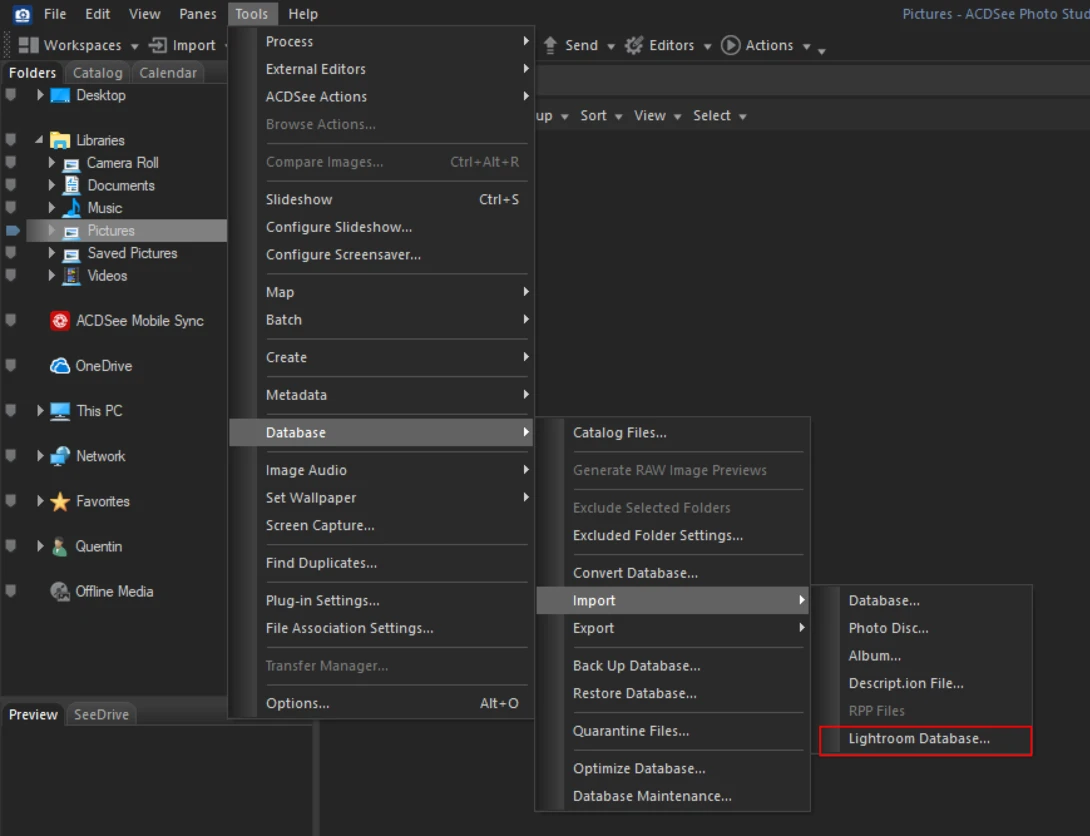Toggle Easy-Select marker beside Desktop

click(x=10, y=95)
